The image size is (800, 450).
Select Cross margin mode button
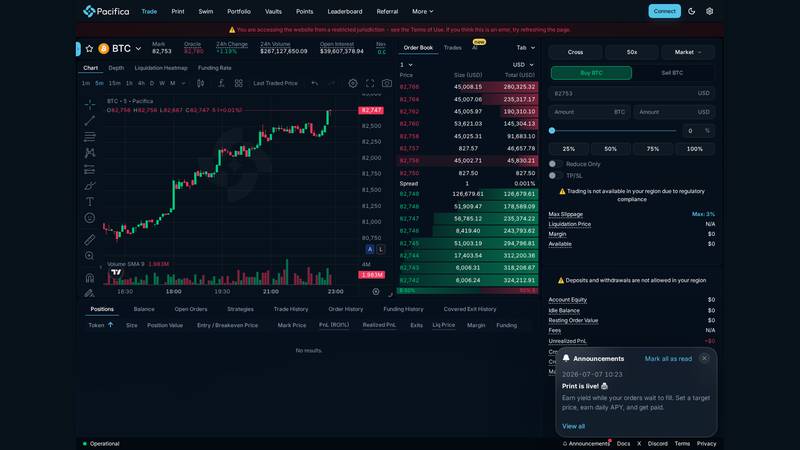click(575, 52)
